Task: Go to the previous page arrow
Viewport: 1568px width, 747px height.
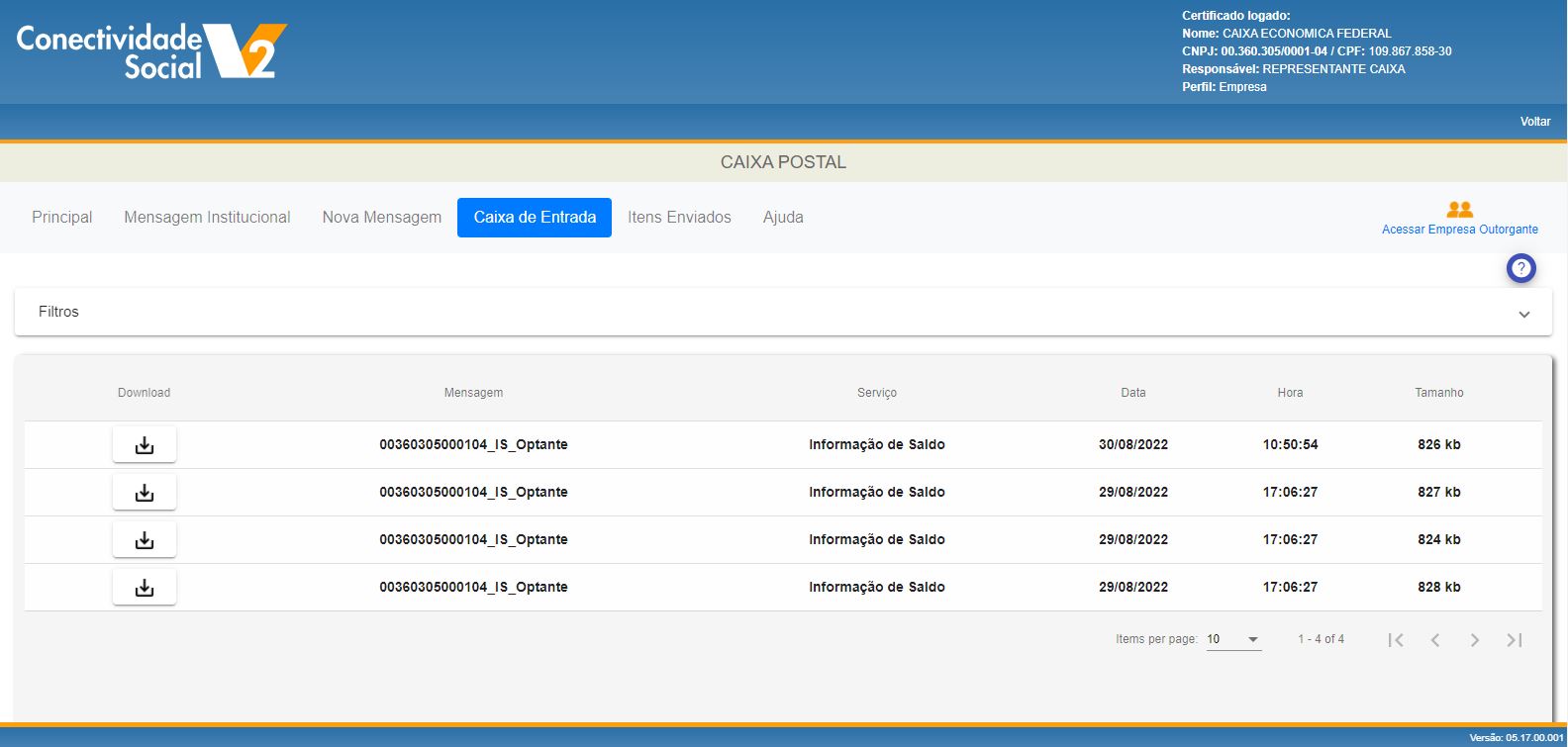Action: [x=1435, y=640]
